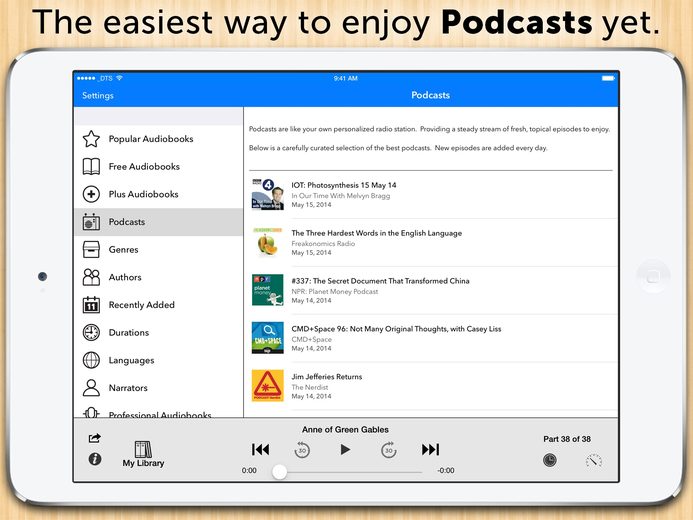Click the Genres archive box icon

(91, 250)
